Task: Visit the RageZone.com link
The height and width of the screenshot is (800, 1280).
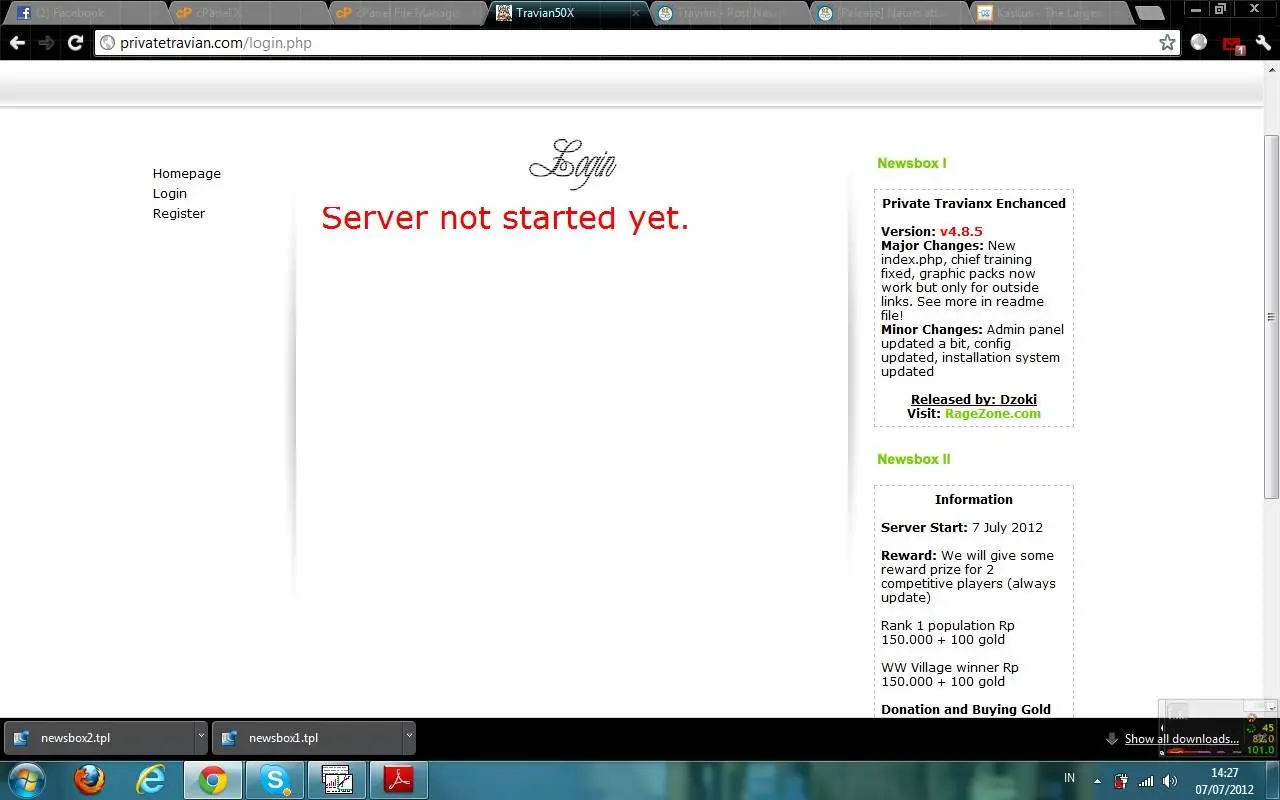Action: [x=993, y=414]
